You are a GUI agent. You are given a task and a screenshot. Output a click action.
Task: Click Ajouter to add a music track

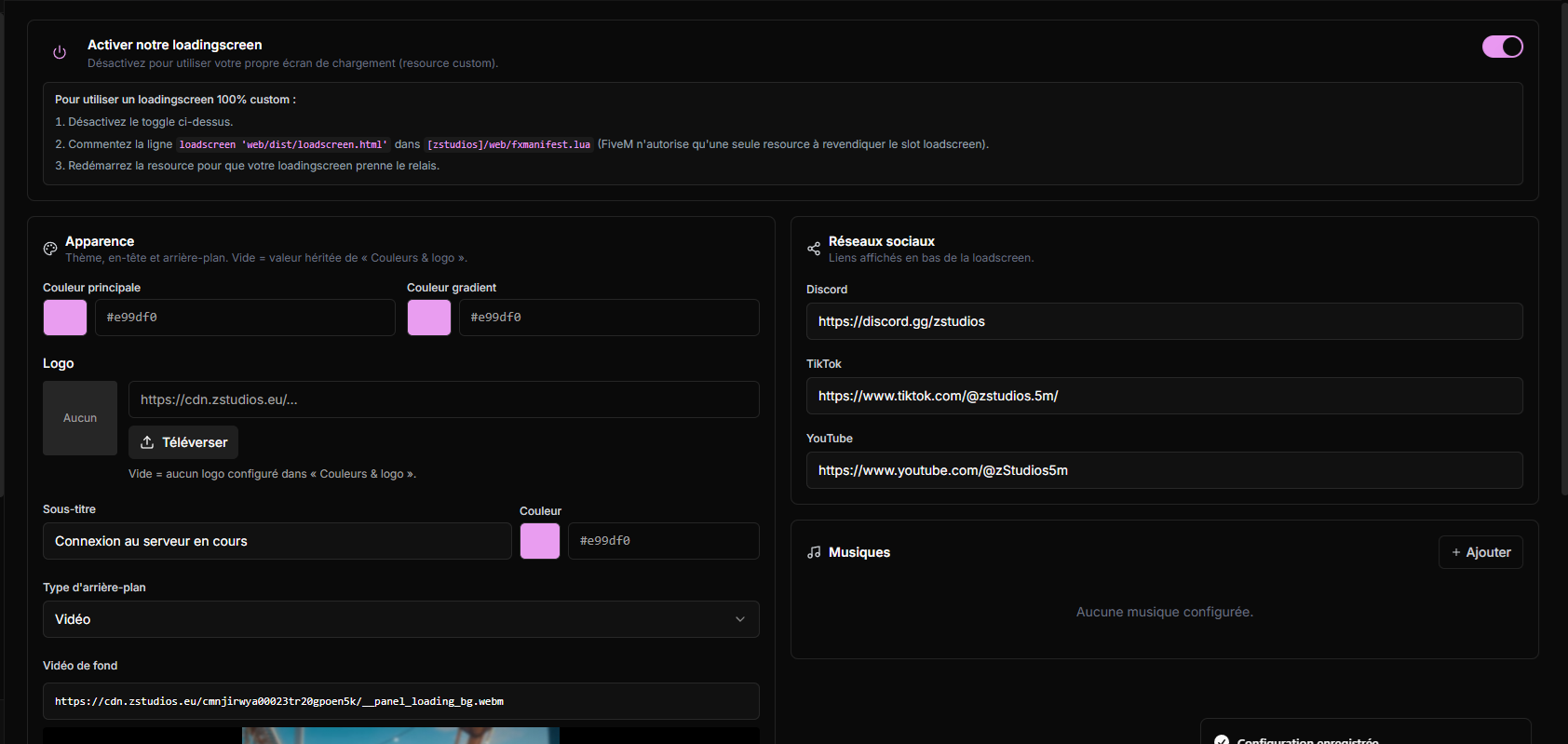point(1480,552)
